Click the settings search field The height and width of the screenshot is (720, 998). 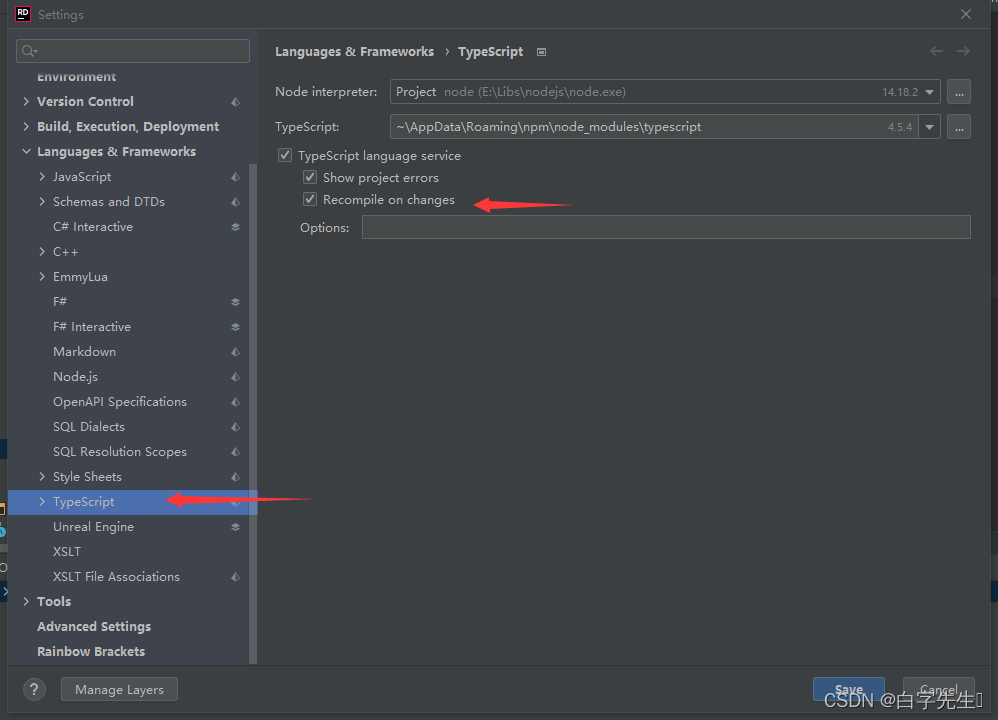pos(133,51)
